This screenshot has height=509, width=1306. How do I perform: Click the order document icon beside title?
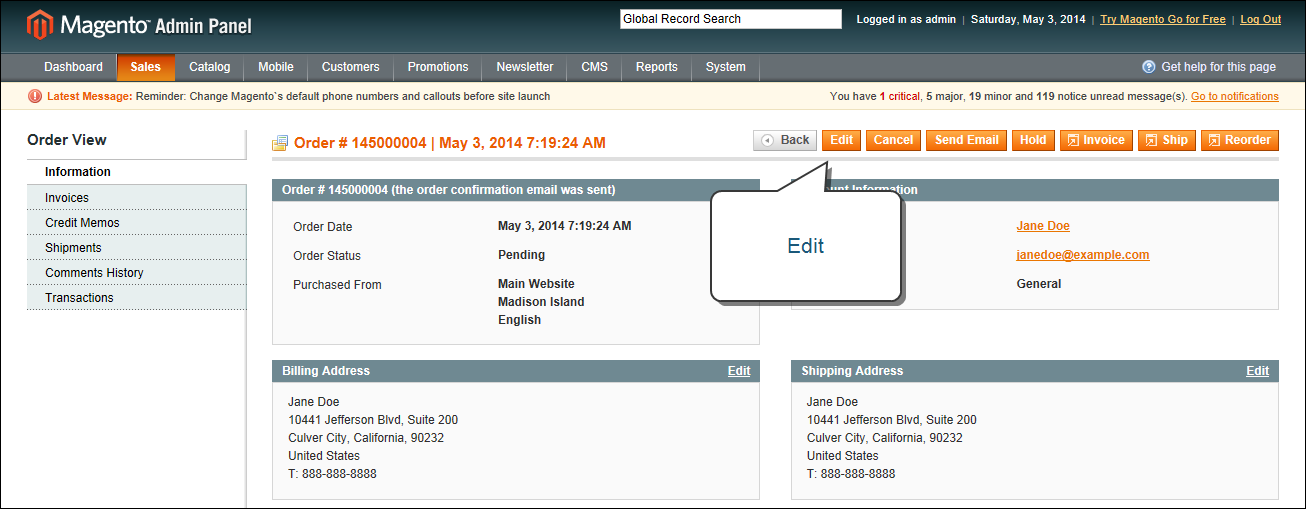click(x=280, y=143)
